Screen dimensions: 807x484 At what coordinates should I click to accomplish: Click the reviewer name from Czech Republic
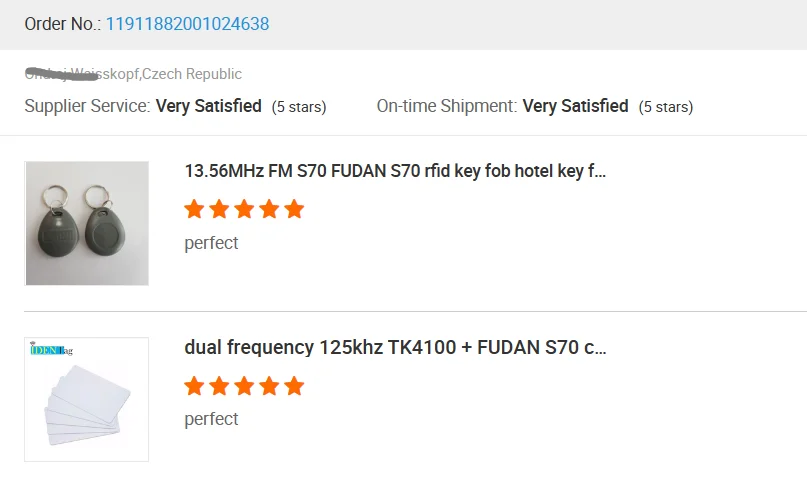[x=83, y=74]
